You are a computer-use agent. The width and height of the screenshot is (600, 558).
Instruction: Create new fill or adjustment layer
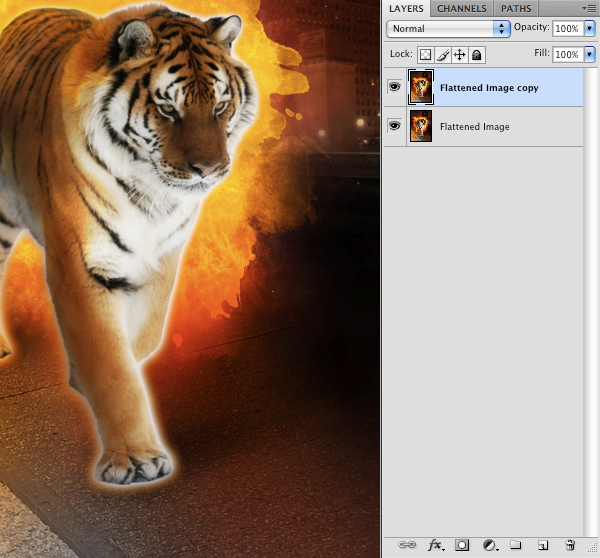[490, 545]
